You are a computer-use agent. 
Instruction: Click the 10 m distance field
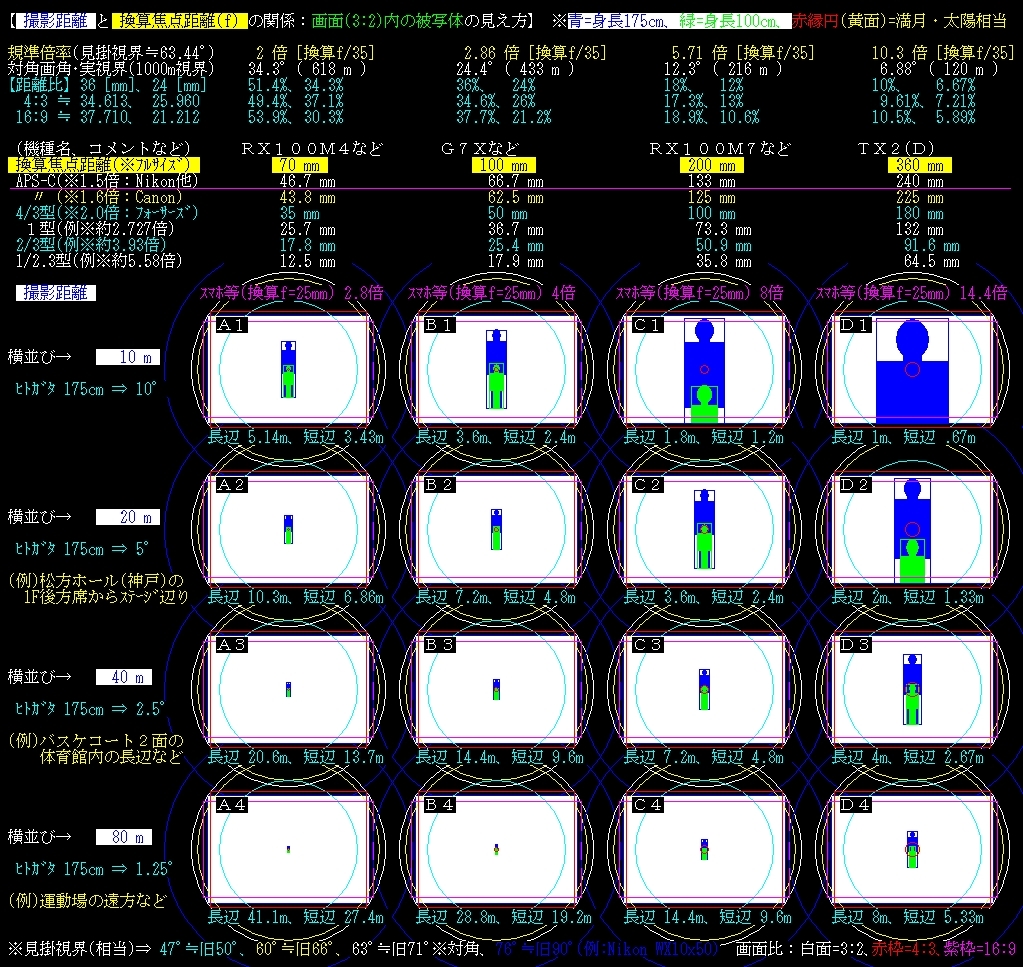(x=128, y=357)
